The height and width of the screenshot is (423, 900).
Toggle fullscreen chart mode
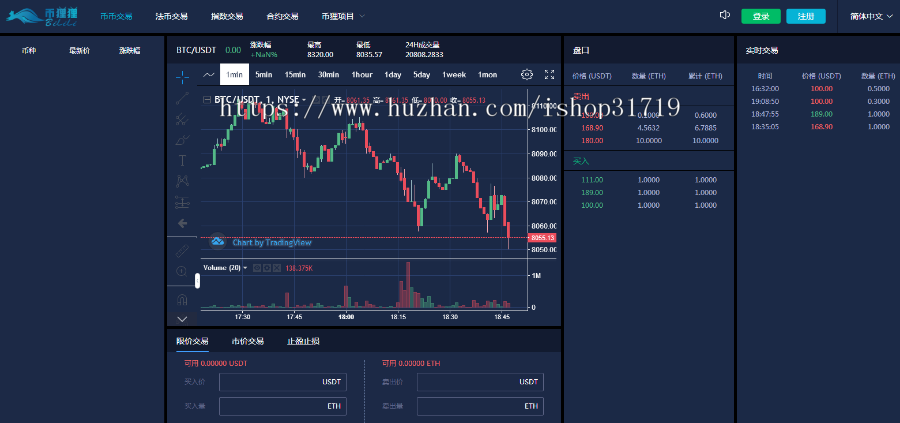[x=549, y=75]
